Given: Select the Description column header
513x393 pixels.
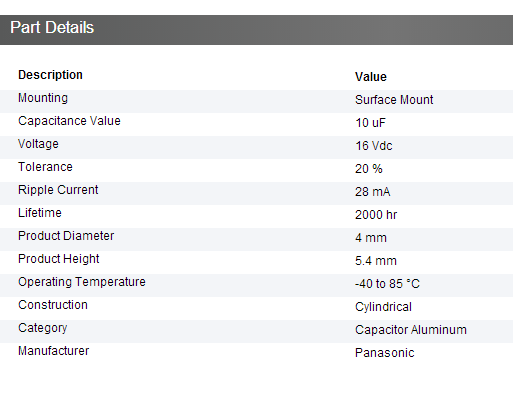Looking at the screenshot, I should [x=50, y=75].
